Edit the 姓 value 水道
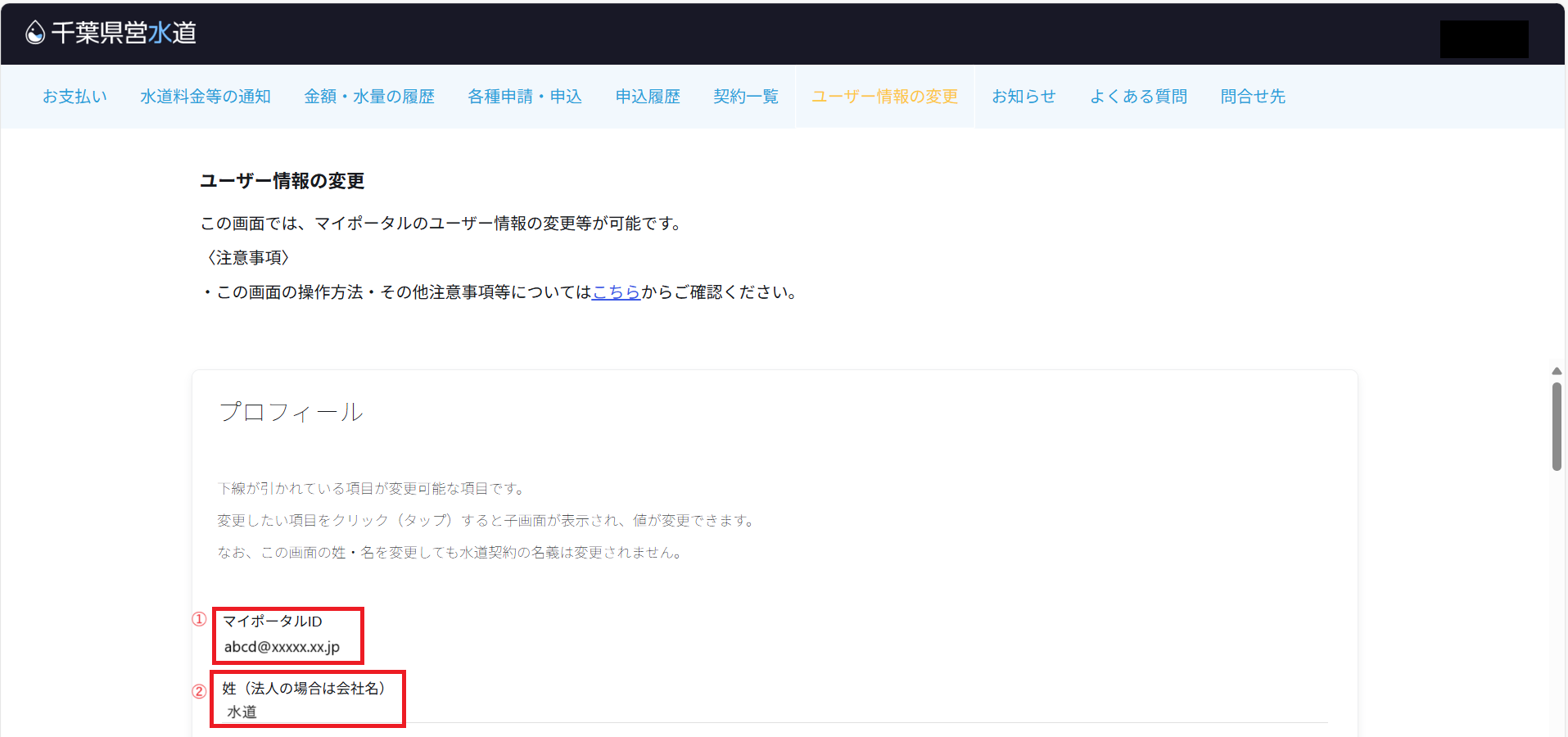 [242, 712]
